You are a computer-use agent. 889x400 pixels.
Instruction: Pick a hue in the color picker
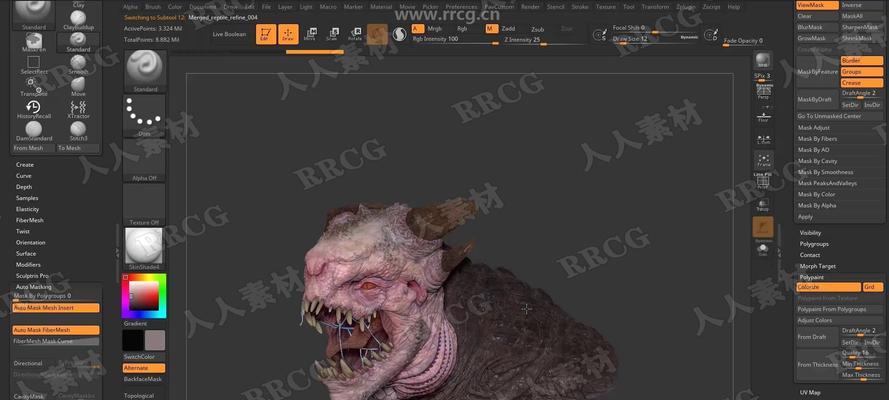(144, 296)
